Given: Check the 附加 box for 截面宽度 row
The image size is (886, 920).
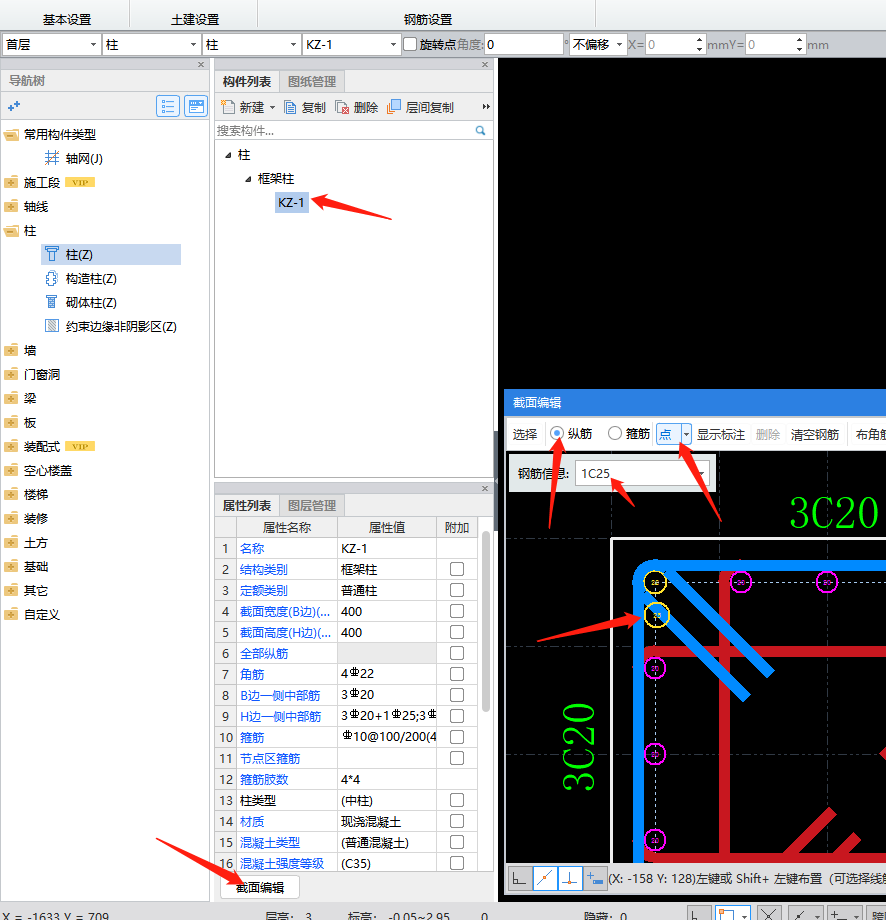Looking at the screenshot, I should [456, 611].
